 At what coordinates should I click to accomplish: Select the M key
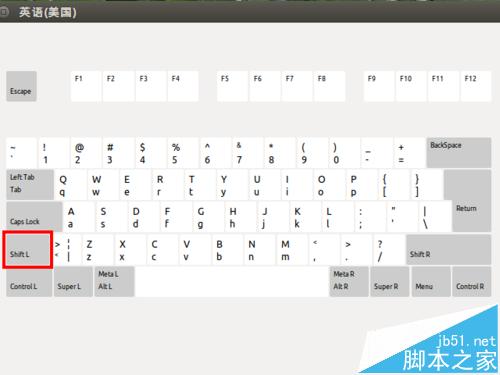(292, 249)
